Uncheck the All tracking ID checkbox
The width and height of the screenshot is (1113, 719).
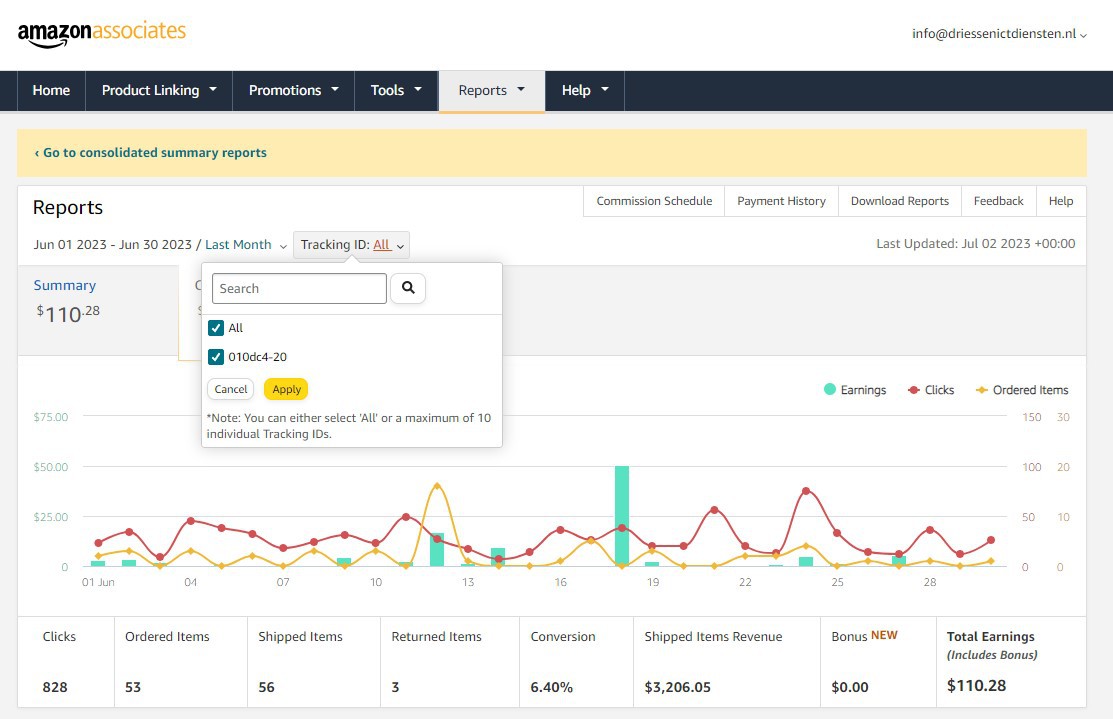click(x=216, y=328)
